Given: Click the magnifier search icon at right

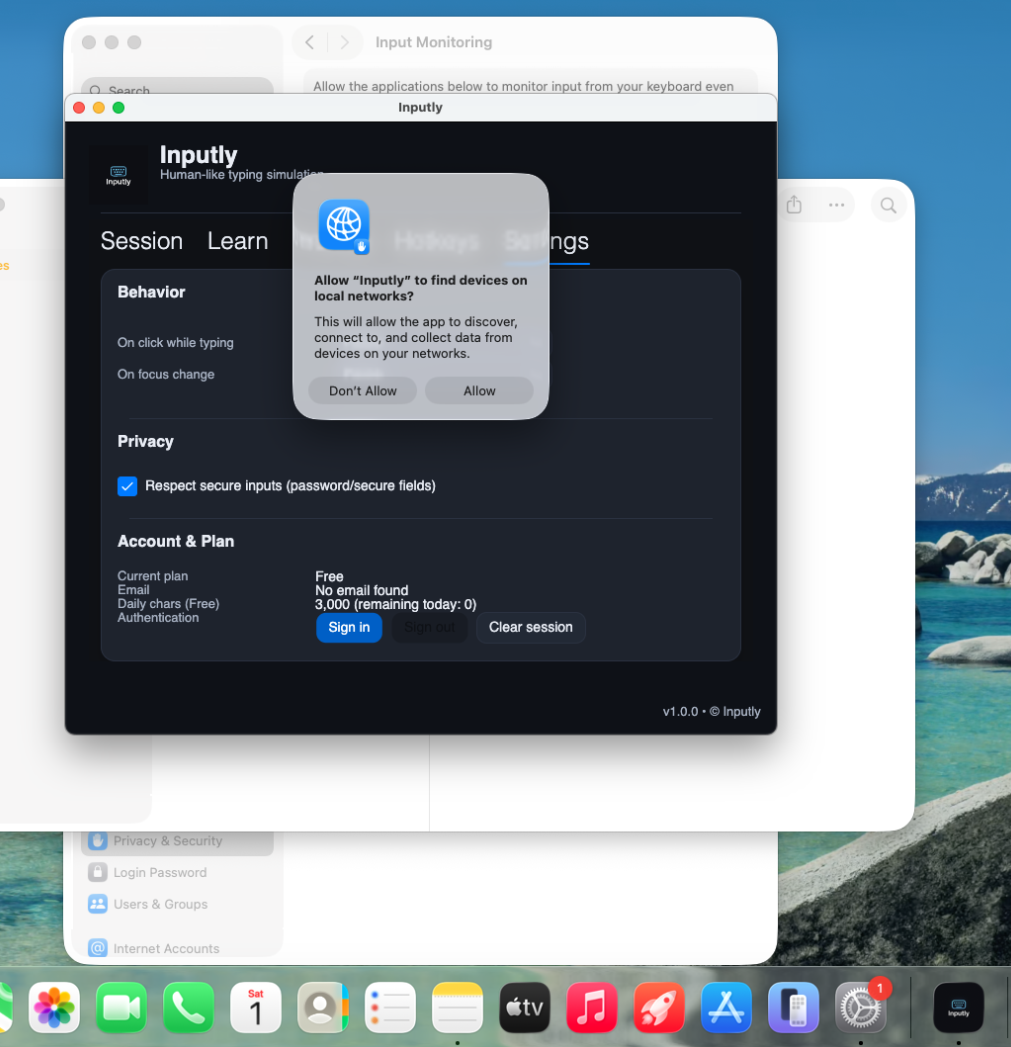Looking at the screenshot, I should [x=888, y=205].
